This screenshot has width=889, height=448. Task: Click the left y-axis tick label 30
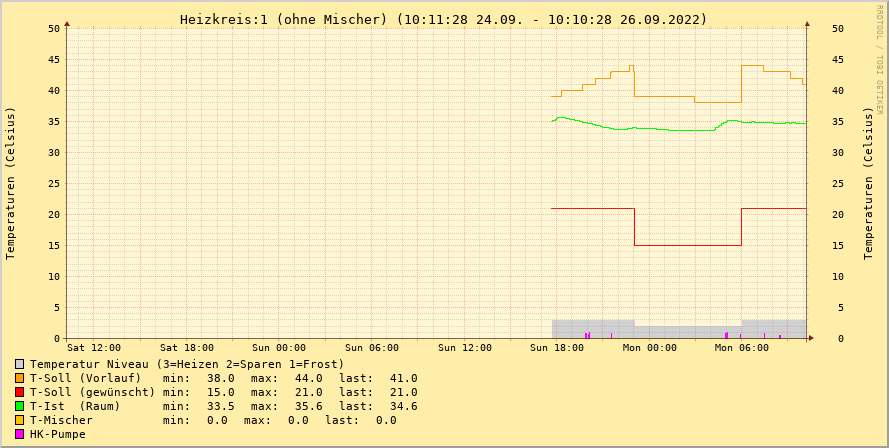coord(53,153)
